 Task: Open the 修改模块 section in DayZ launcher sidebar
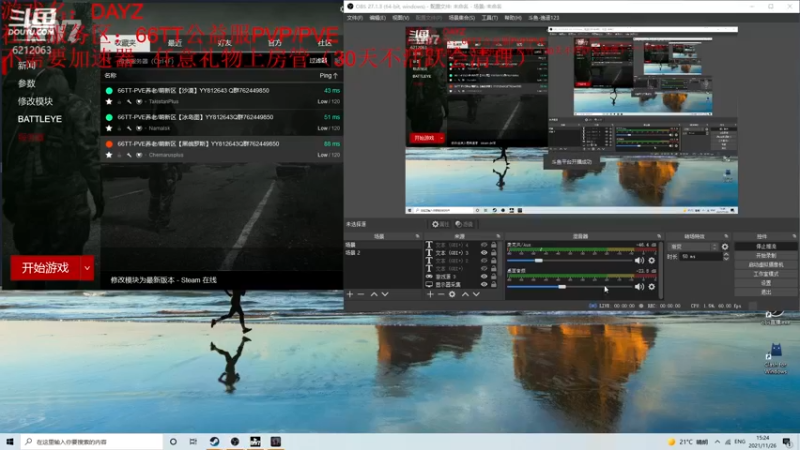point(35,101)
